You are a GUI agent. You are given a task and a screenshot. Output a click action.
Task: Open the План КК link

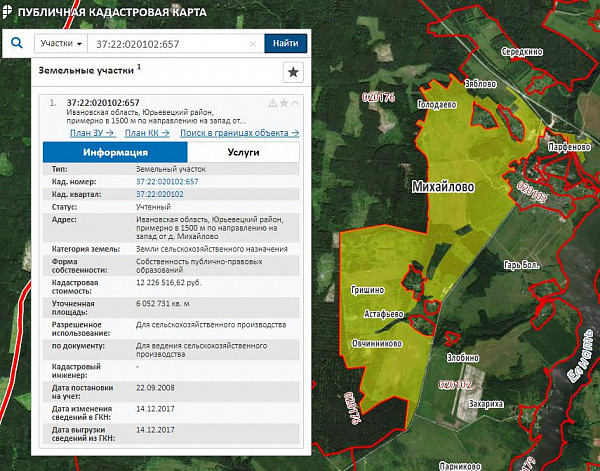147,132
